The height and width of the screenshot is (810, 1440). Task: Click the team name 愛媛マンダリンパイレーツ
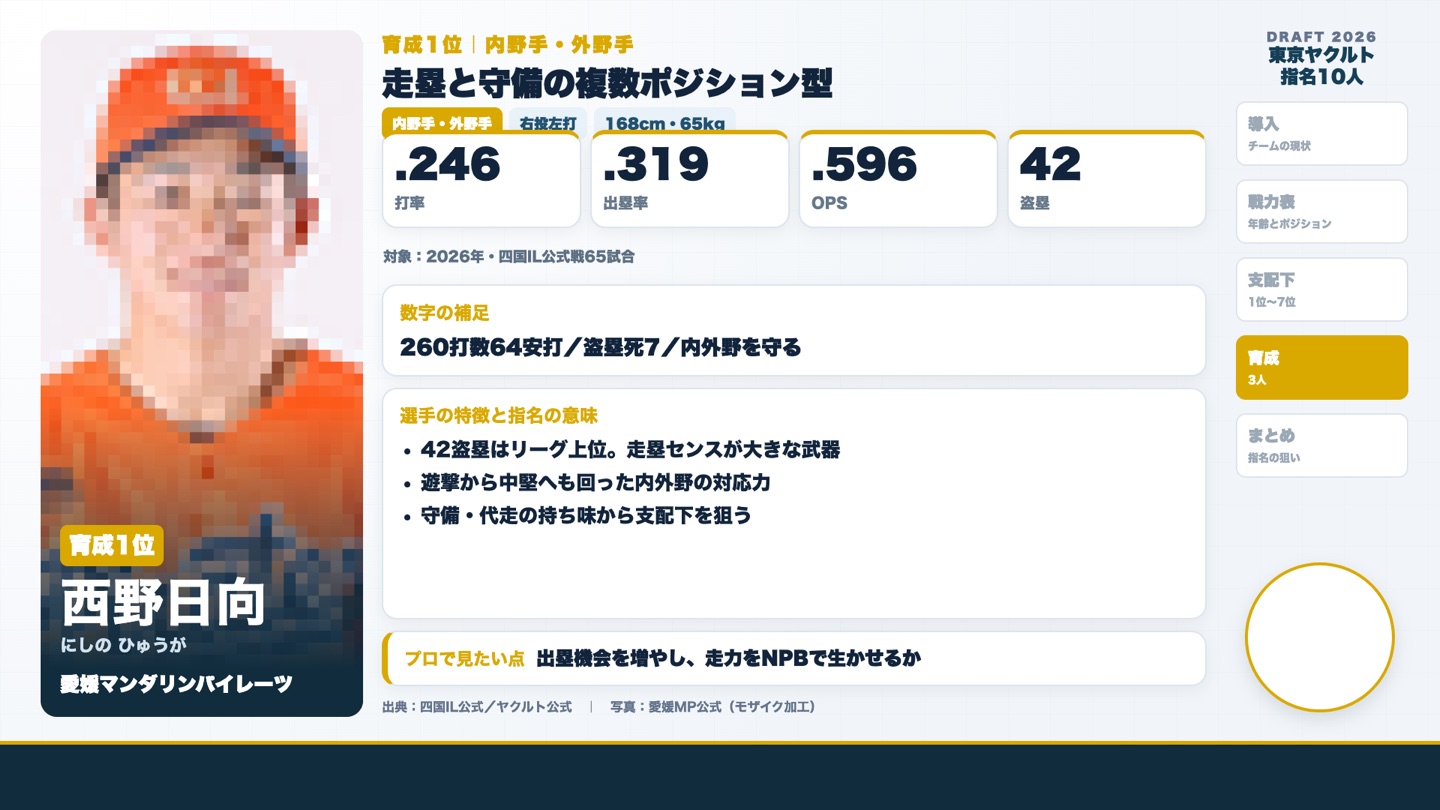pos(177,684)
